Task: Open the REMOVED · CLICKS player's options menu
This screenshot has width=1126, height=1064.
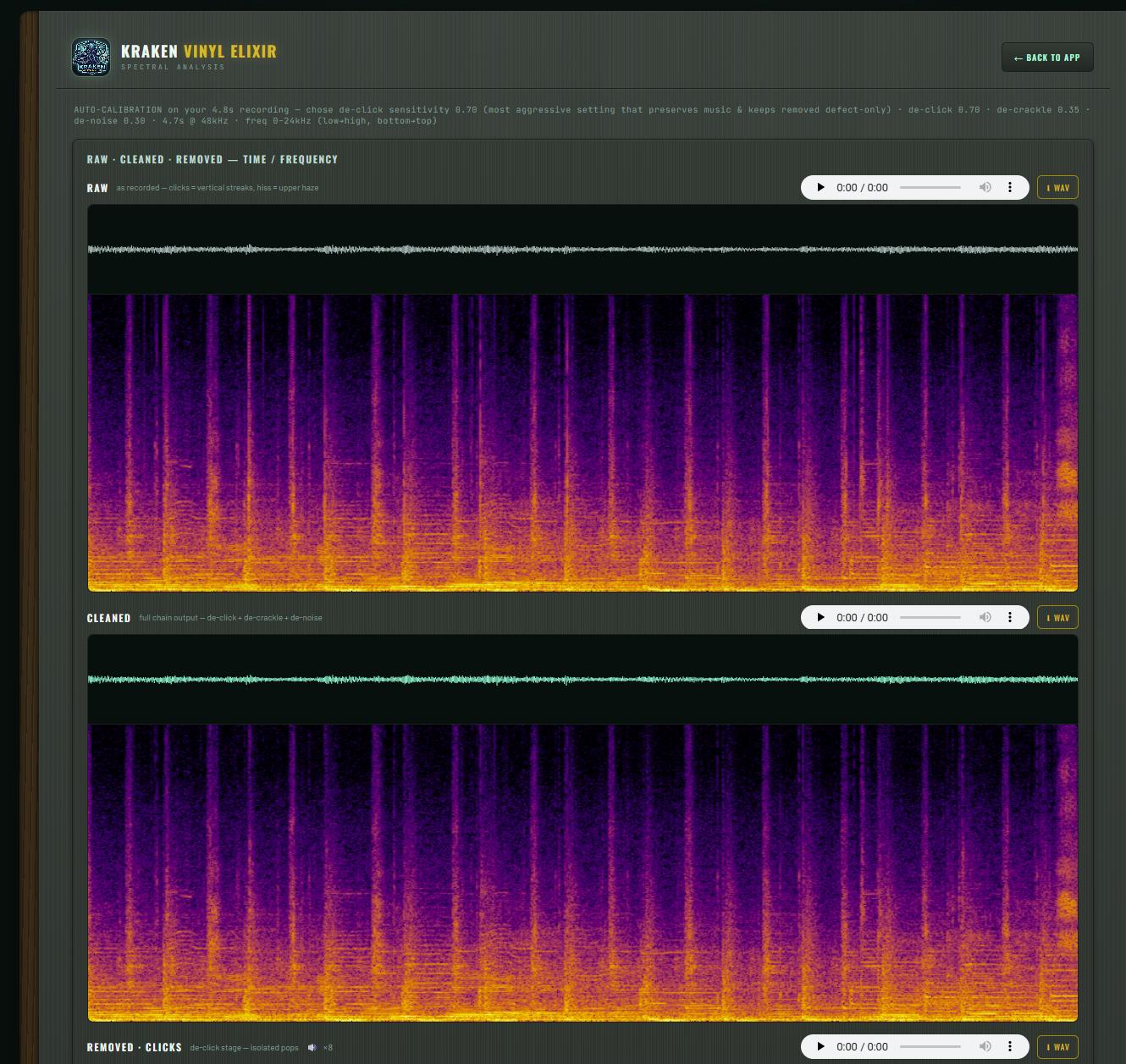Action: click(1010, 1047)
